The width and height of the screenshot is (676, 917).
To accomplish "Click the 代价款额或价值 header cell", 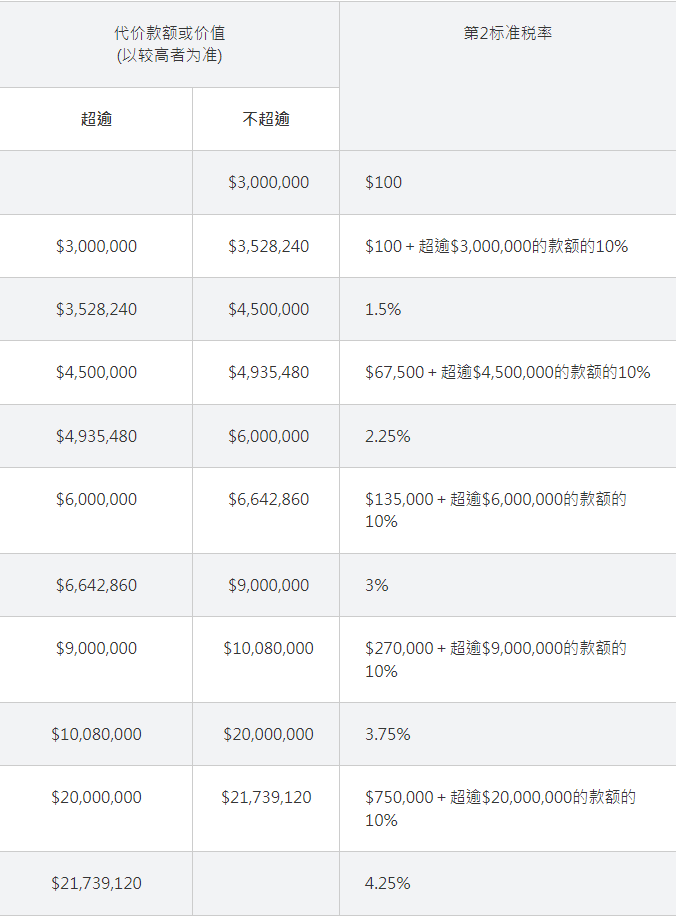I will pos(169,44).
